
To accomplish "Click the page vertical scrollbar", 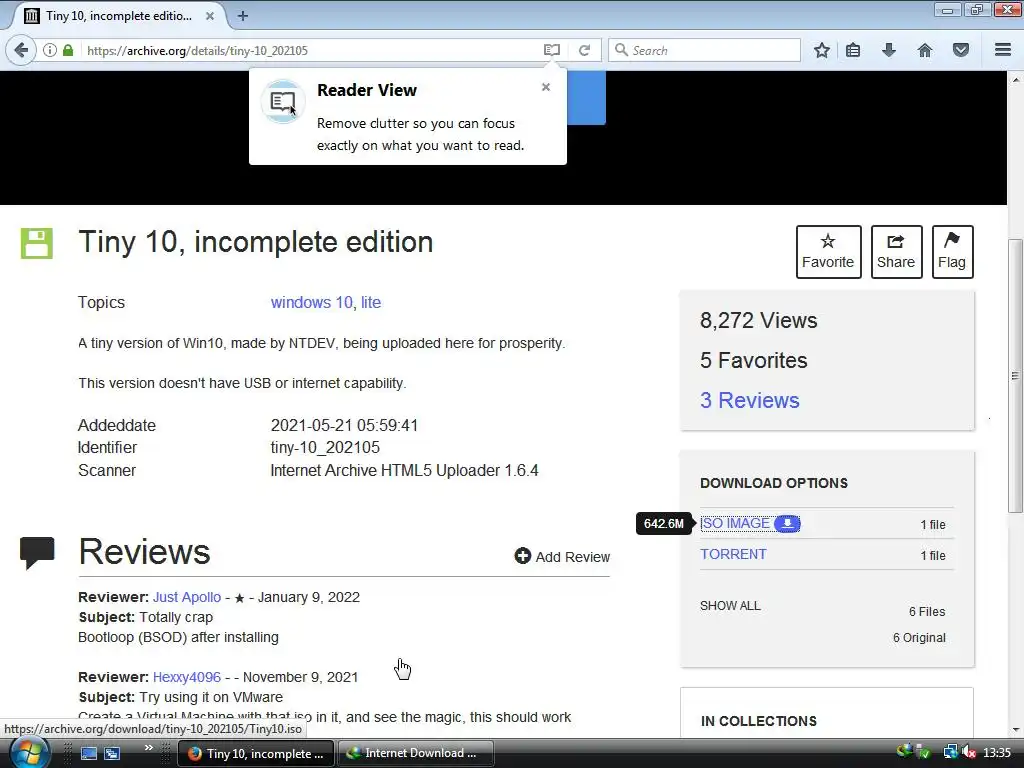I will click(1015, 376).
